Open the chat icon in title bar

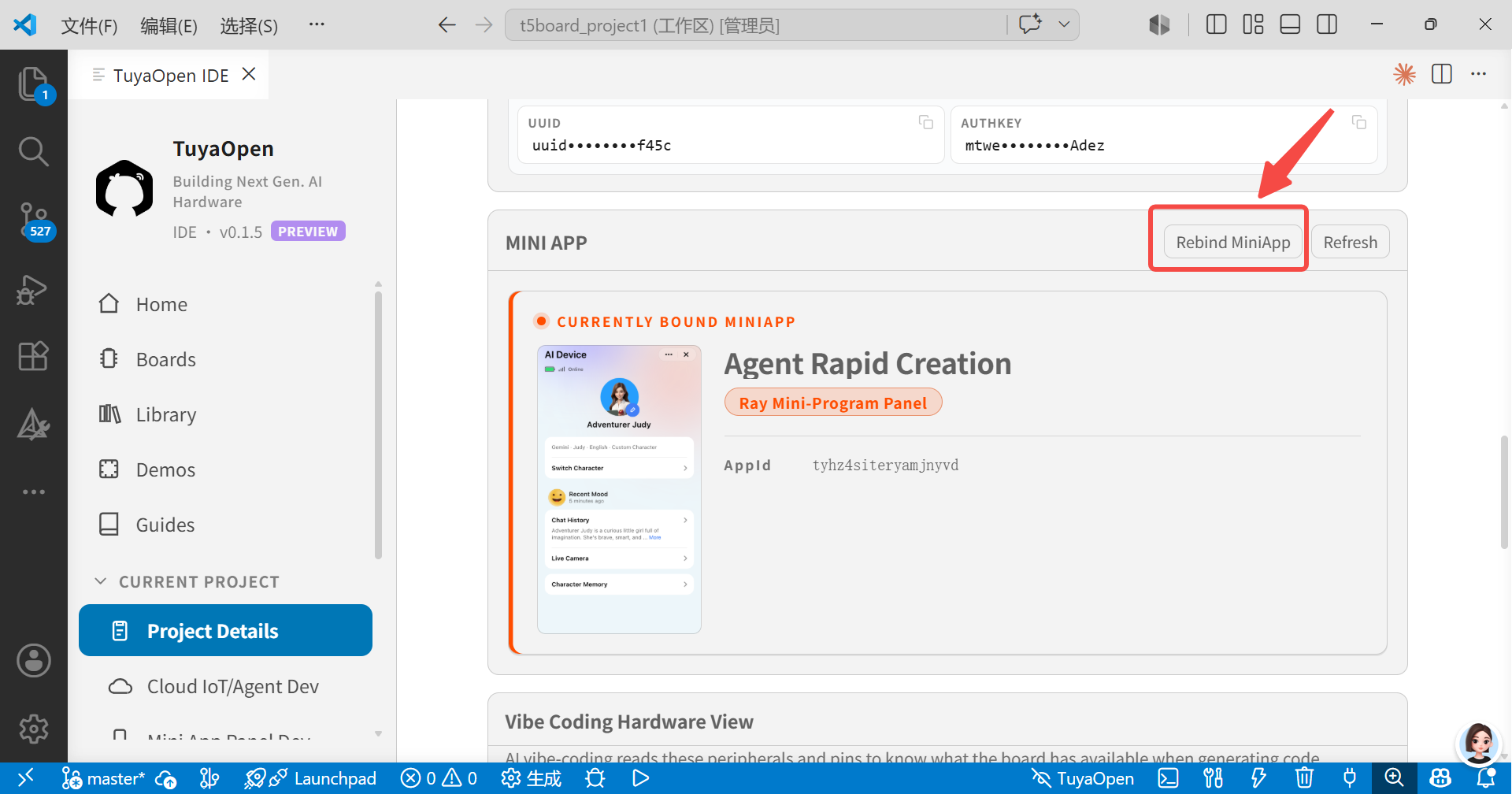click(1030, 24)
